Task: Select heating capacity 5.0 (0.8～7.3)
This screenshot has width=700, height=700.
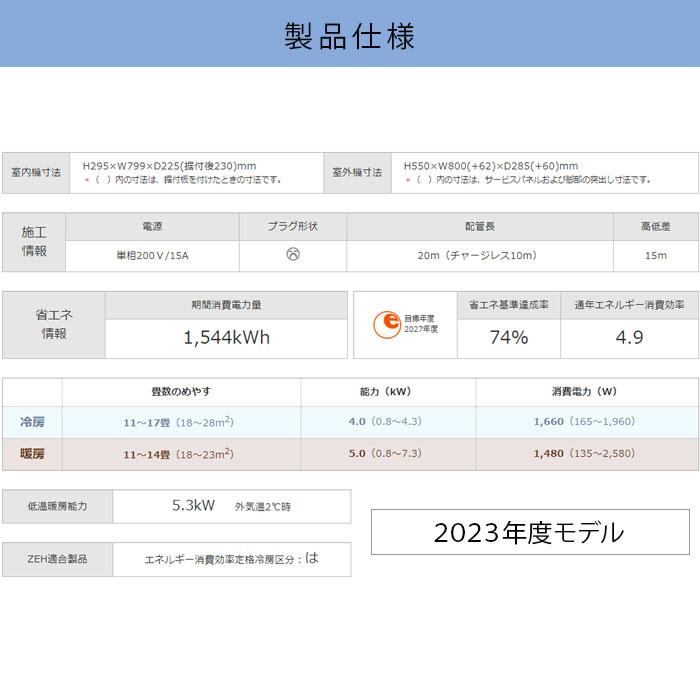Action: [385, 454]
